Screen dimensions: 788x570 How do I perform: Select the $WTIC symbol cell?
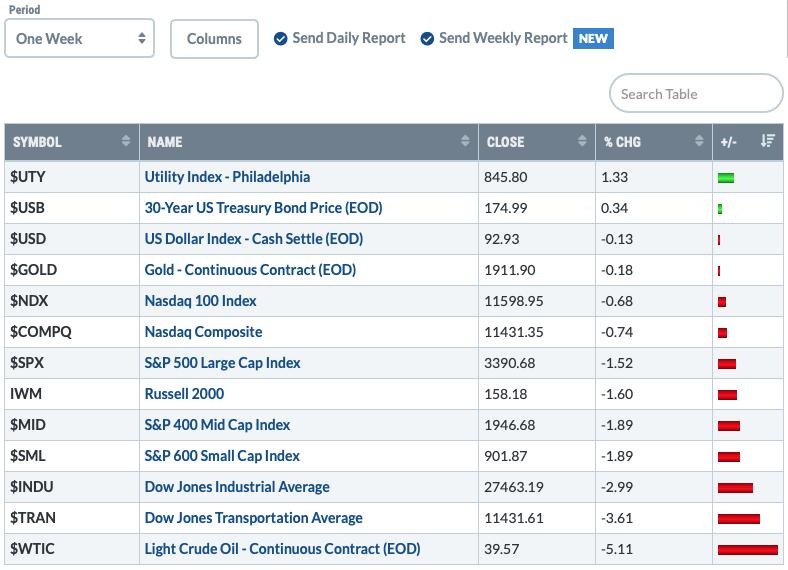(72, 549)
